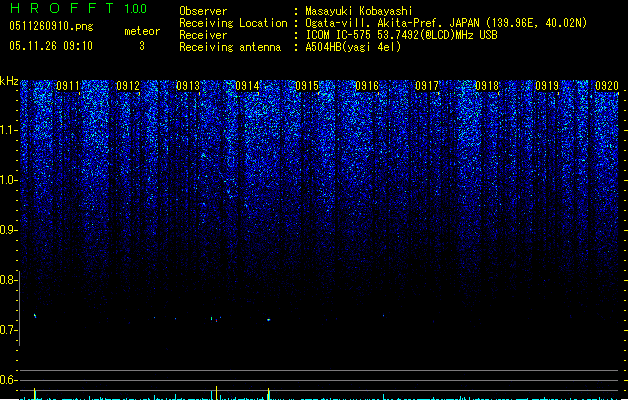Click the Receiving antenna field label
This screenshot has height=400, width=629.
click(230, 47)
